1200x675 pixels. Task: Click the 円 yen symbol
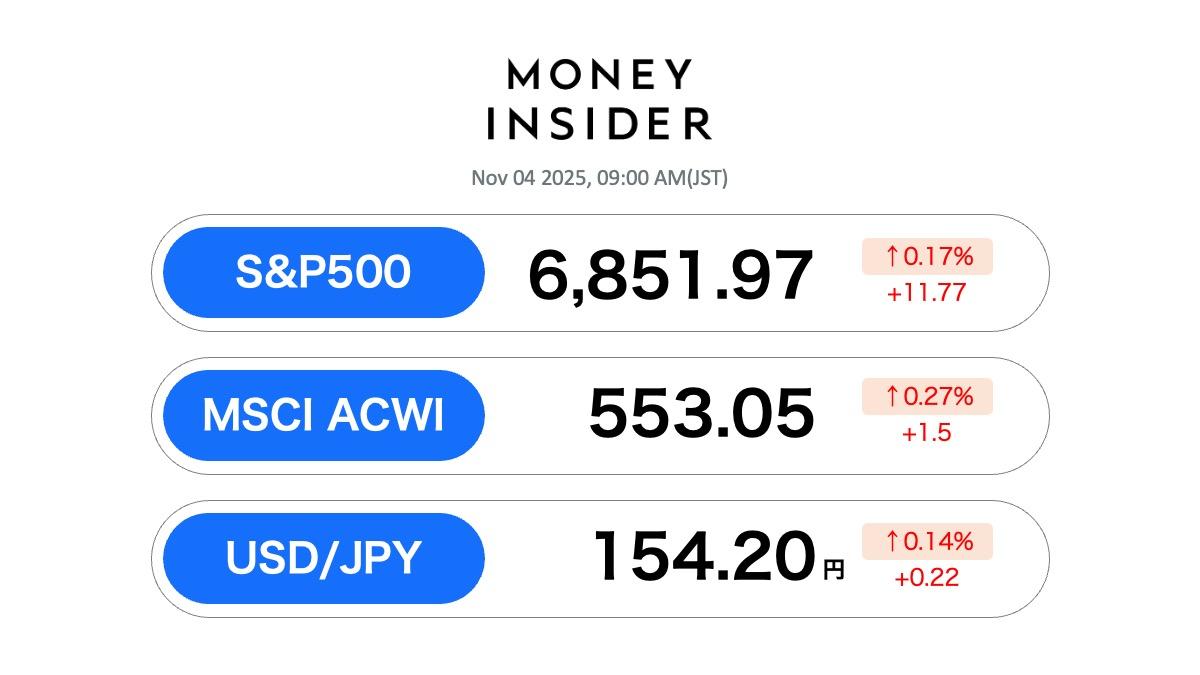click(x=833, y=570)
